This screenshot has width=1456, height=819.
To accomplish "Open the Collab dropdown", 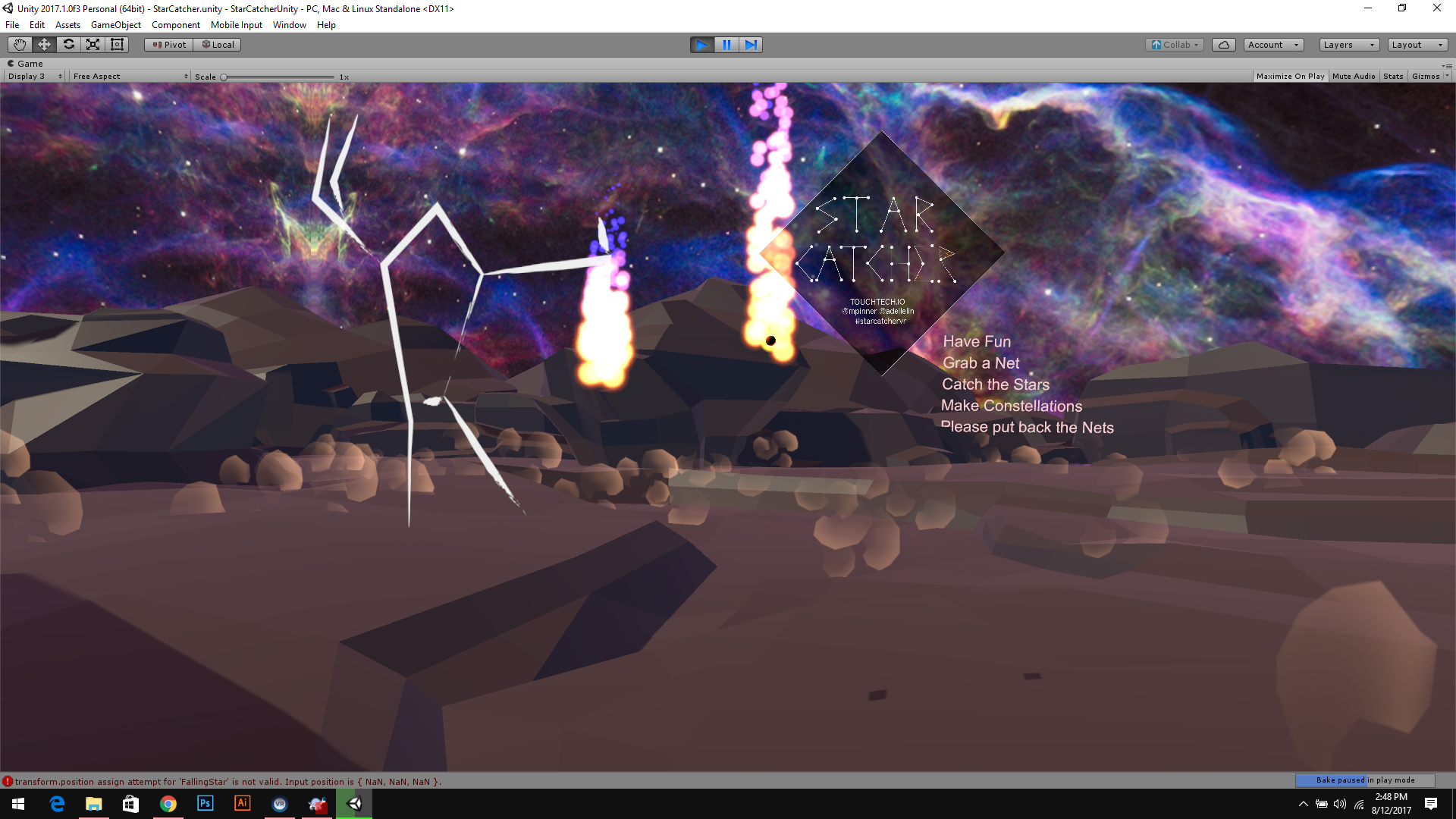I will (1175, 45).
